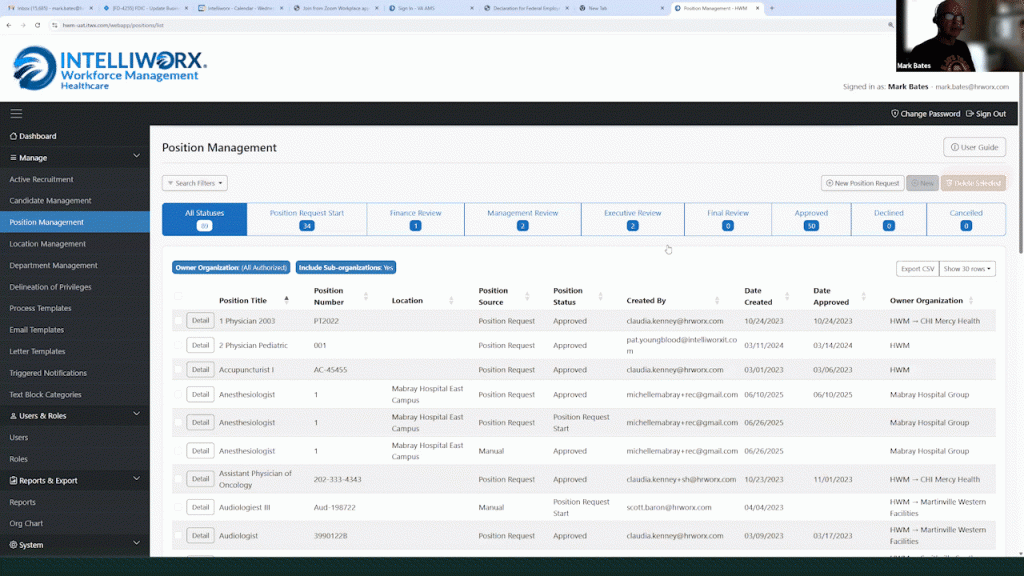The height and width of the screenshot is (576, 1024).
Task: Open Department Management in sidebar
Action: [x=54, y=265]
